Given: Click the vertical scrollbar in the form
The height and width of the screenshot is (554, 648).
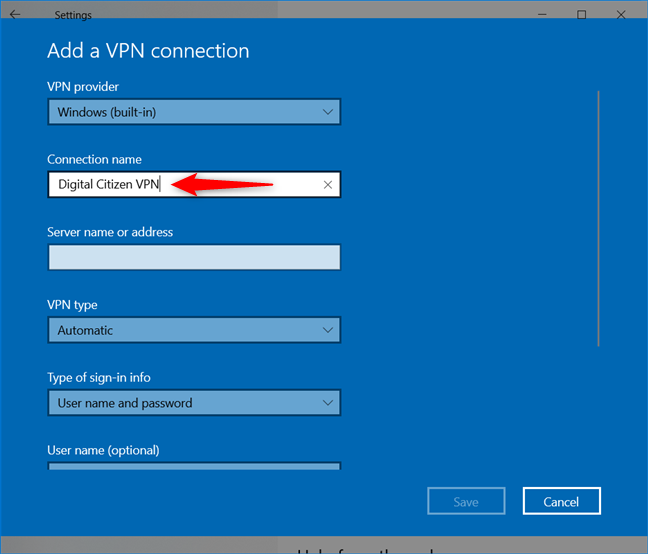Looking at the screenshot, I should (598, 219).
